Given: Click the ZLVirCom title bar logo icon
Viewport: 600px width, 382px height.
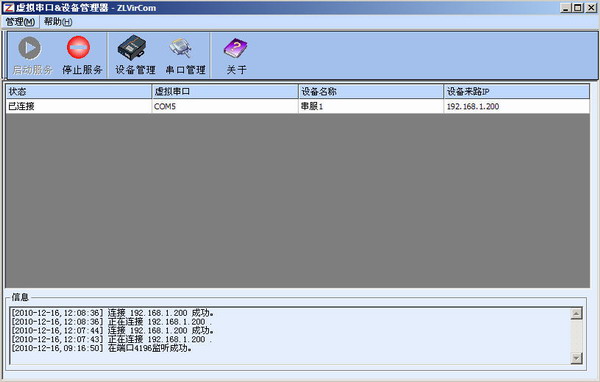Looking at the screenshot, I should pyautogui.click(x=8, y=8).
